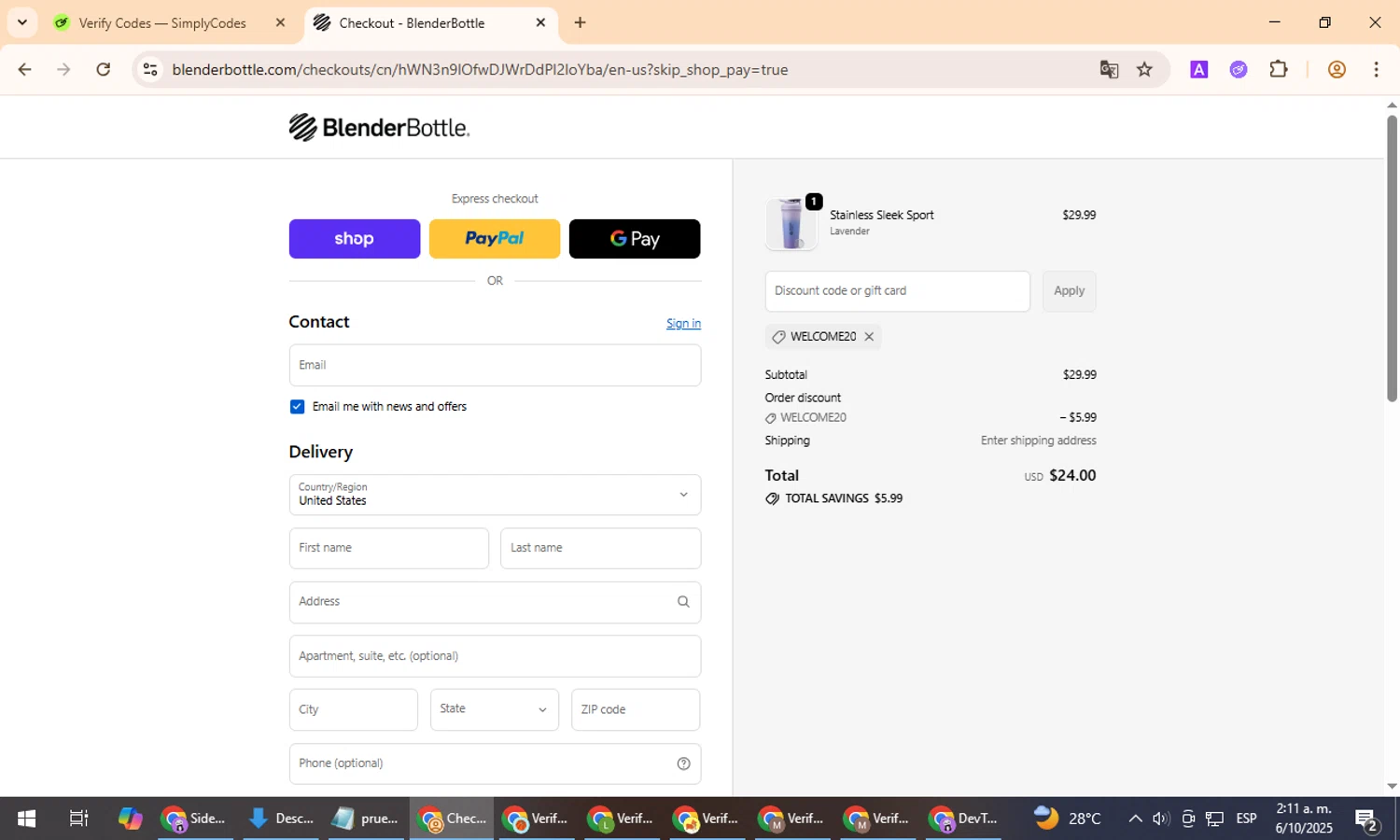Click the ZIP code field
Screen dimensions: 1400x840
(636, 709)
